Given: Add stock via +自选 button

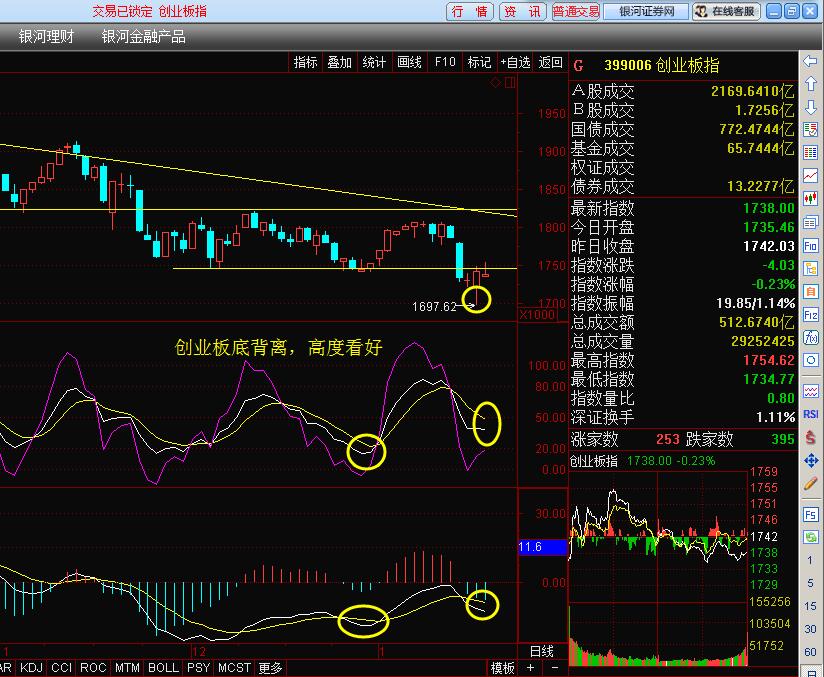Looking at the screenshot, I should point(516,63).
